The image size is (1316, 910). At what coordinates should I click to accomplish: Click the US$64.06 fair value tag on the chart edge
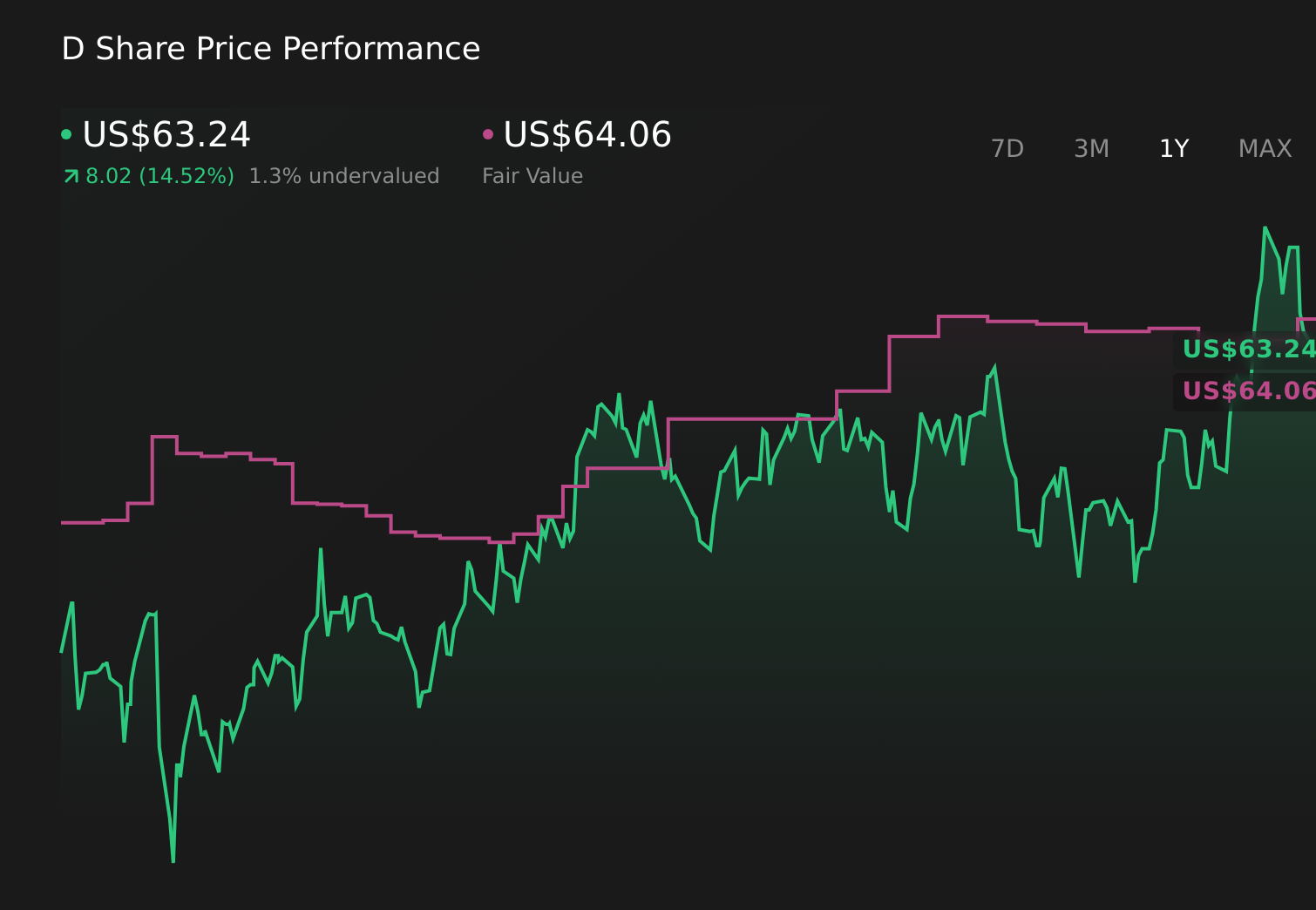pos(1248,390)
